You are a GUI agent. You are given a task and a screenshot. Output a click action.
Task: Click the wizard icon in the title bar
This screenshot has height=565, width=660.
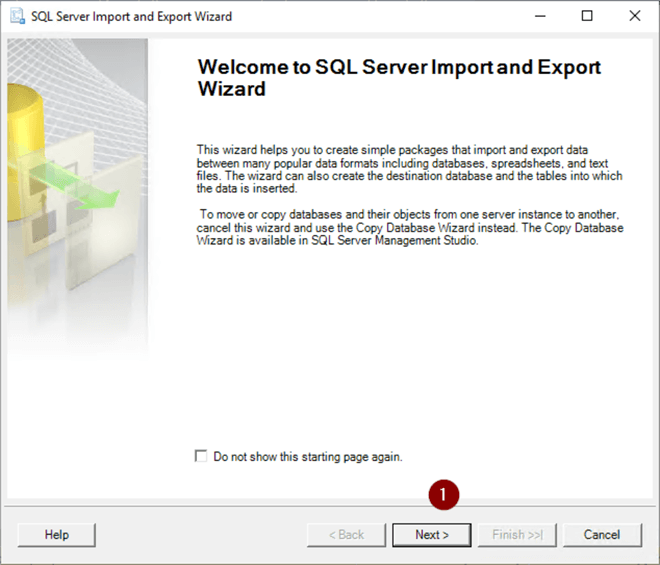tap(18, 16)
